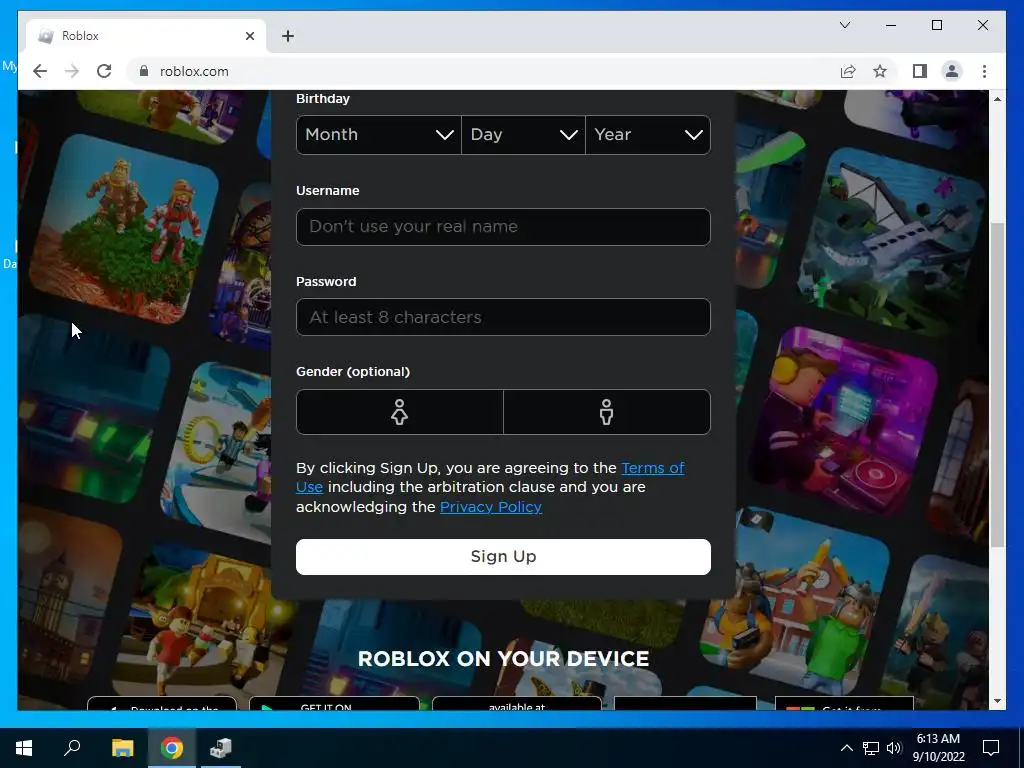Click the Gender (optional) label

pyautogui.click(x=353, y=372)
